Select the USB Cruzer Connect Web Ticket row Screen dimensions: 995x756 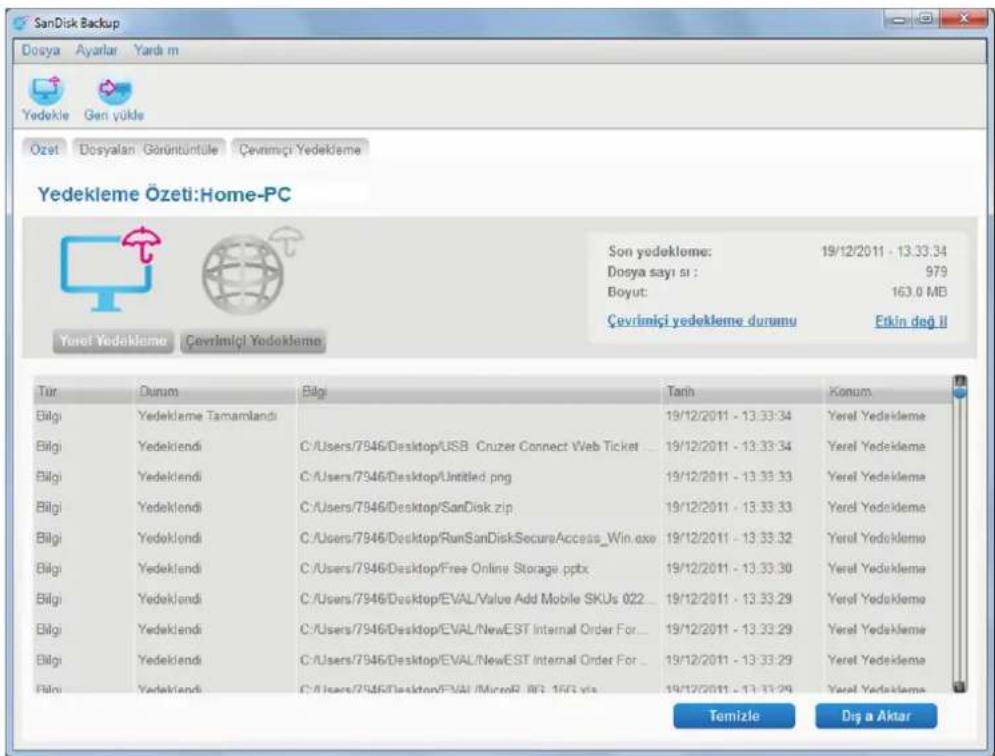click(x=492, y=447)
